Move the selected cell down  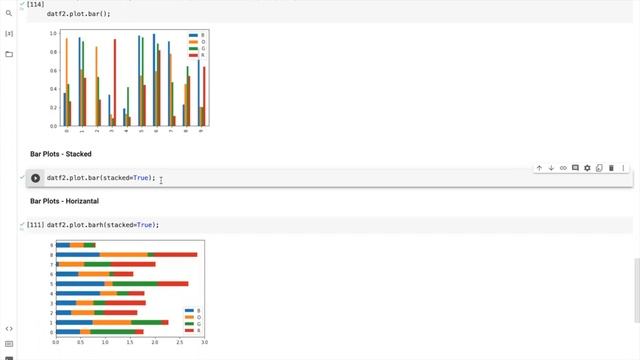pos(551,168)
